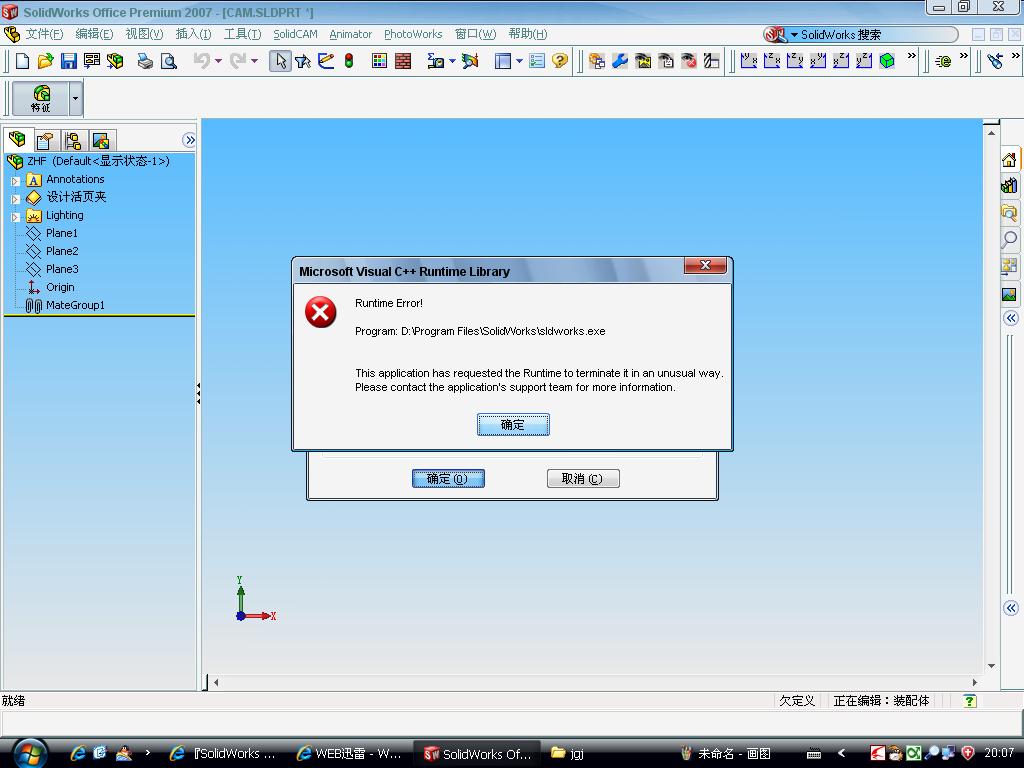Click the green isometric cube view icon

pos(887,61)
